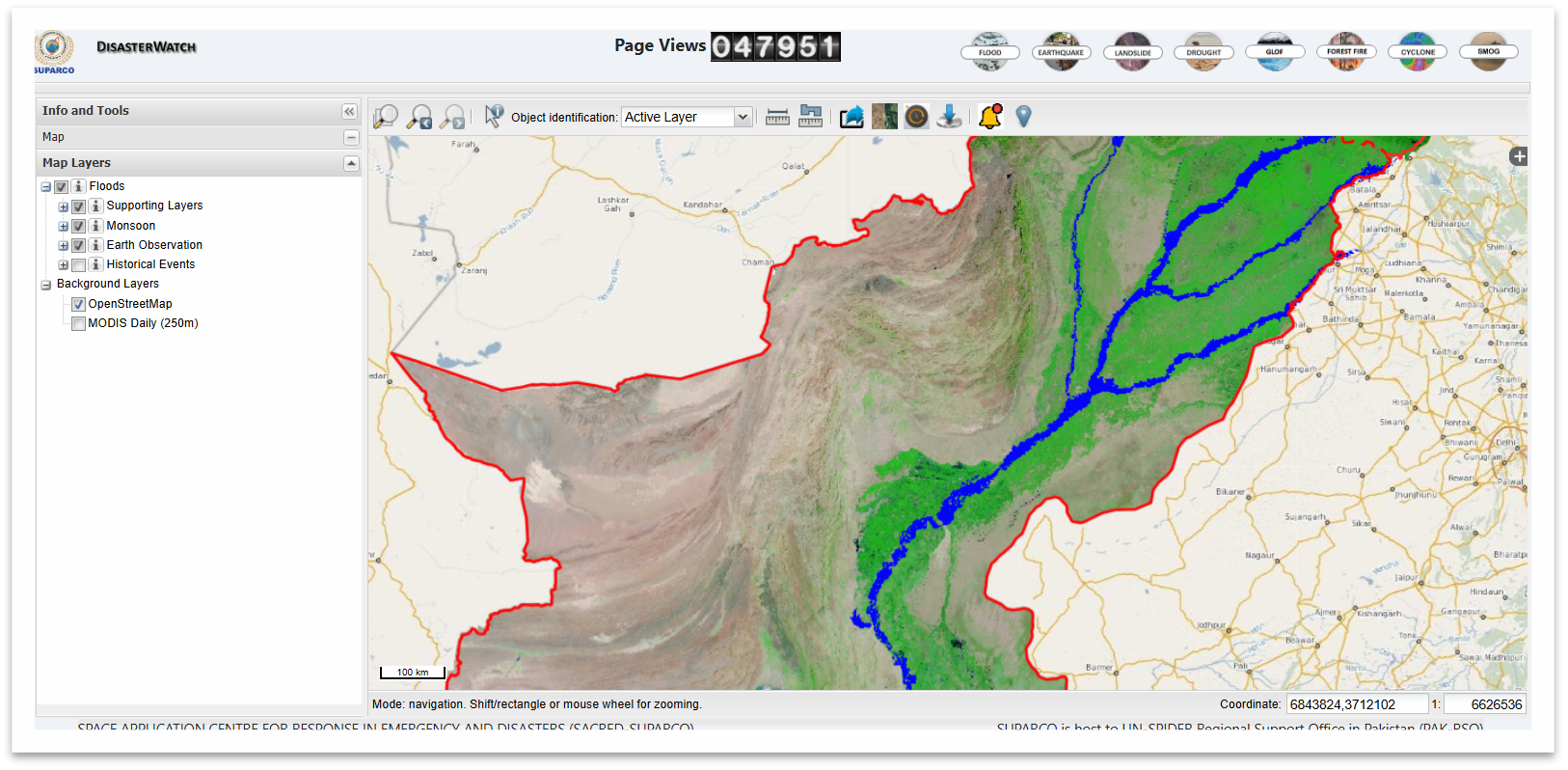Uncheck the Monsoon layer checkbox
1568x770 pixels.
coord(79,226)
